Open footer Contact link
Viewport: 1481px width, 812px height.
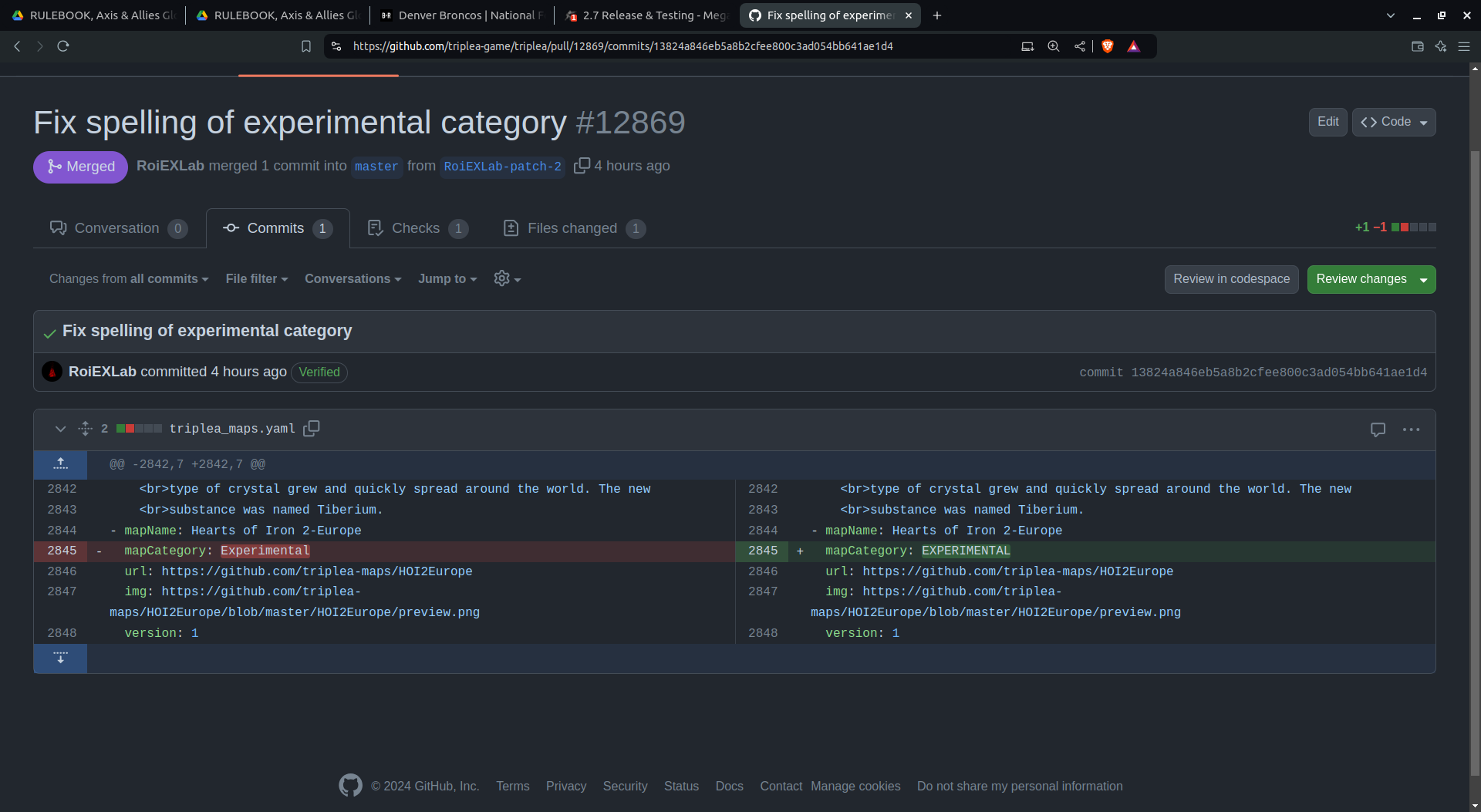[x=781, y=786]
